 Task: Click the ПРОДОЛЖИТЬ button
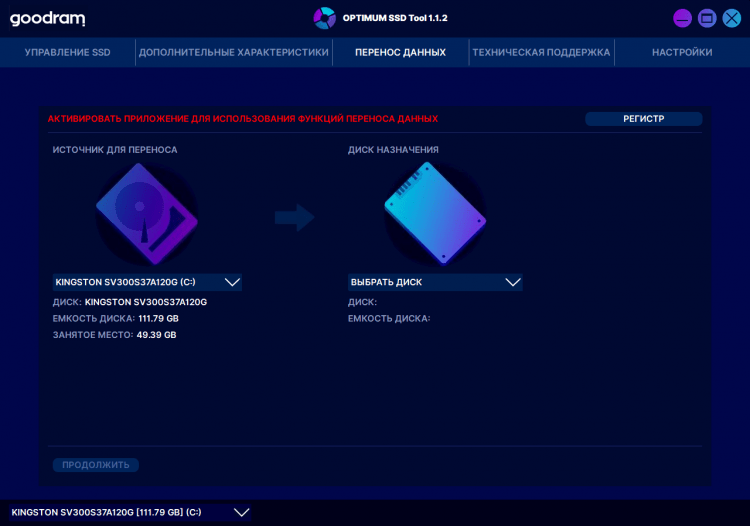96,465
